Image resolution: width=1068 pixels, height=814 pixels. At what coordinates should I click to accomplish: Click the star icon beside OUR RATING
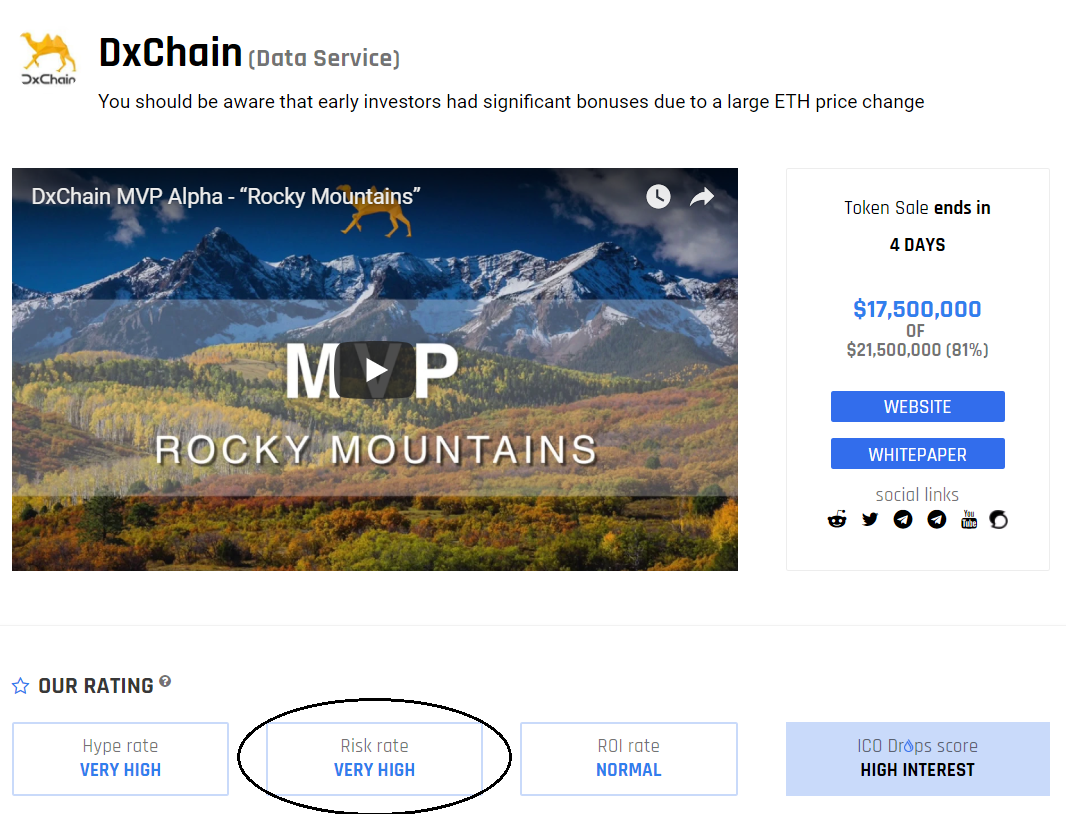[x=20, y=686]
